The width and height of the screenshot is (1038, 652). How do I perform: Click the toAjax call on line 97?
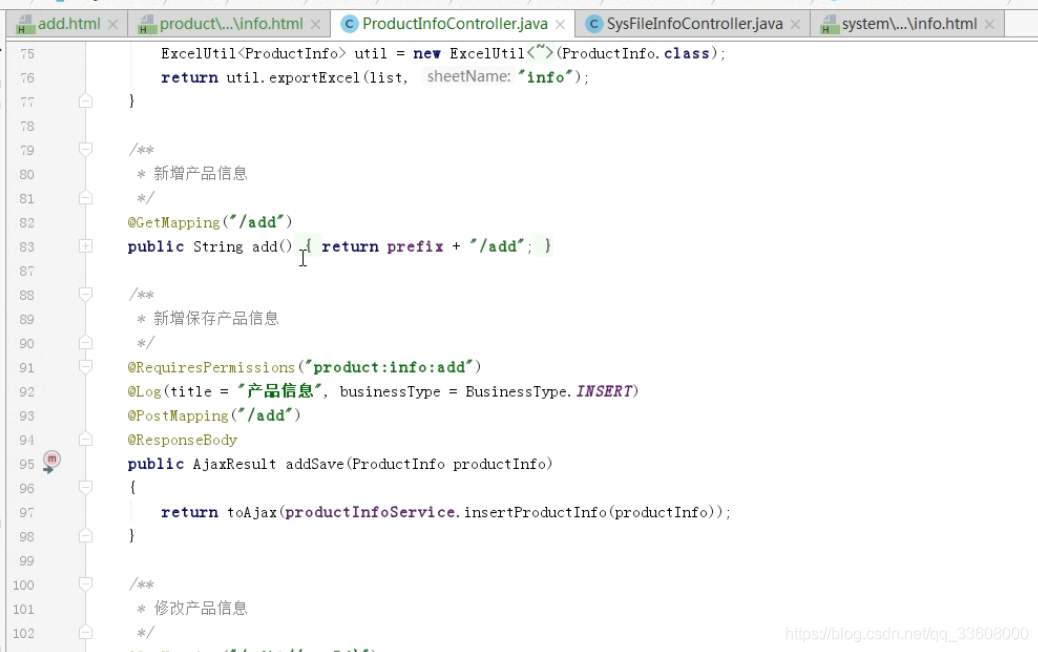click(x=252, y=512)
